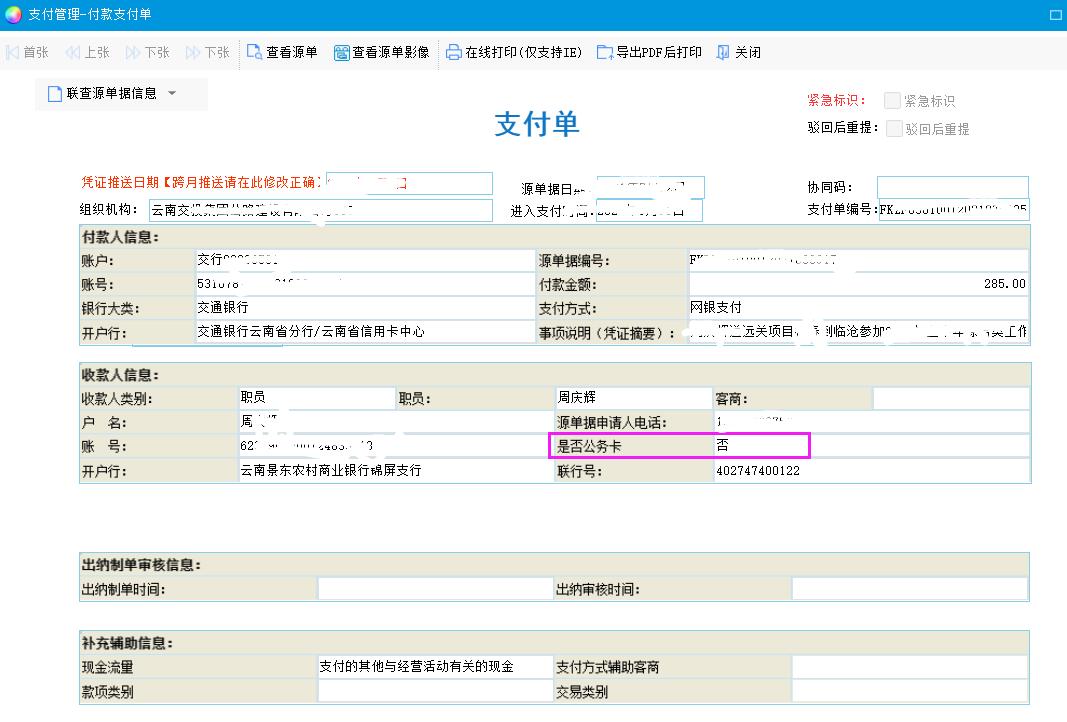This screenshot has width=1067, height=722.
Task: Click 在线打印(仅支持IE) print icon
Action: (454, 52)
